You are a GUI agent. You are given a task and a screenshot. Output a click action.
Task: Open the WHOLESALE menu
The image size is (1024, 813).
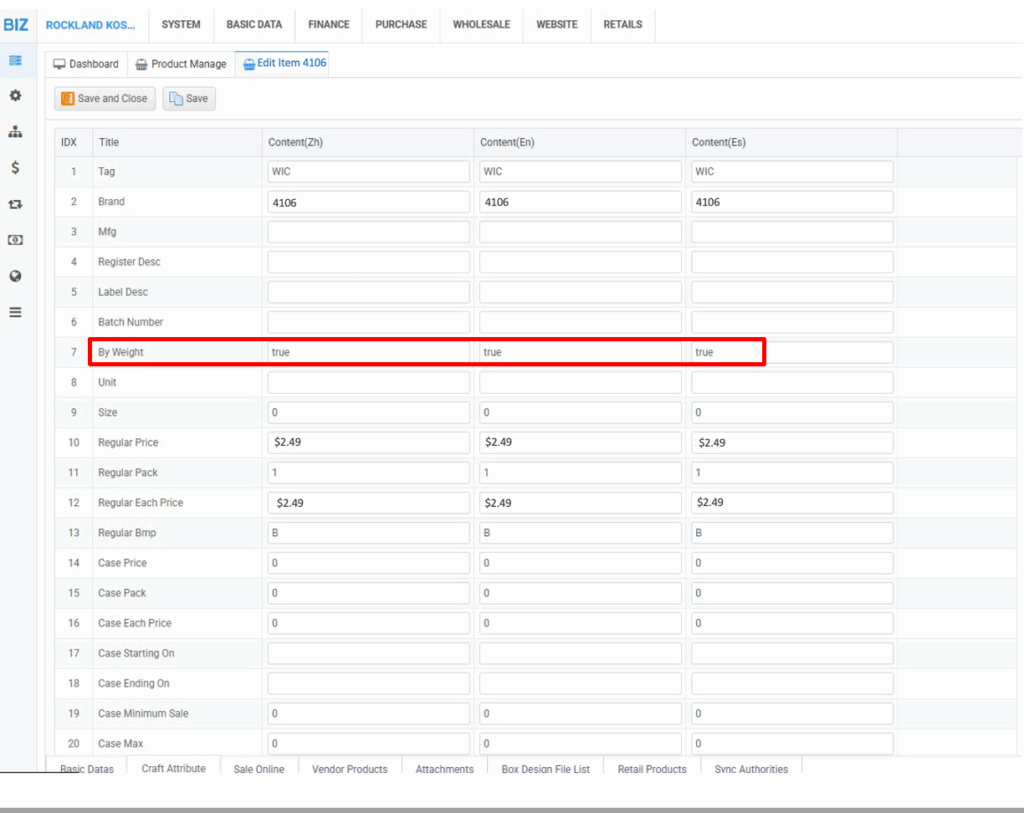coord(481,24)
